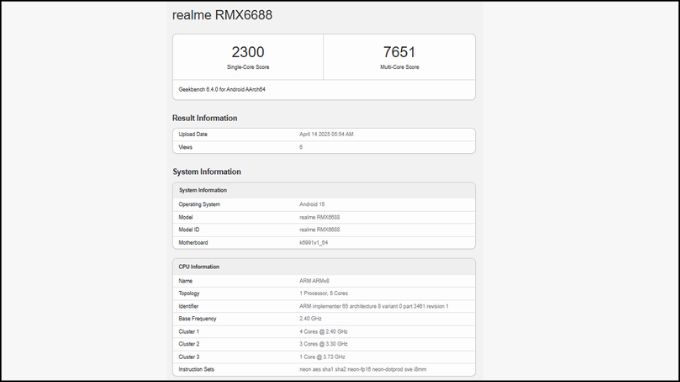Select the realme value in the Model row
The width and height of the screenshot is (680, 382).
[x=319, y=217]
